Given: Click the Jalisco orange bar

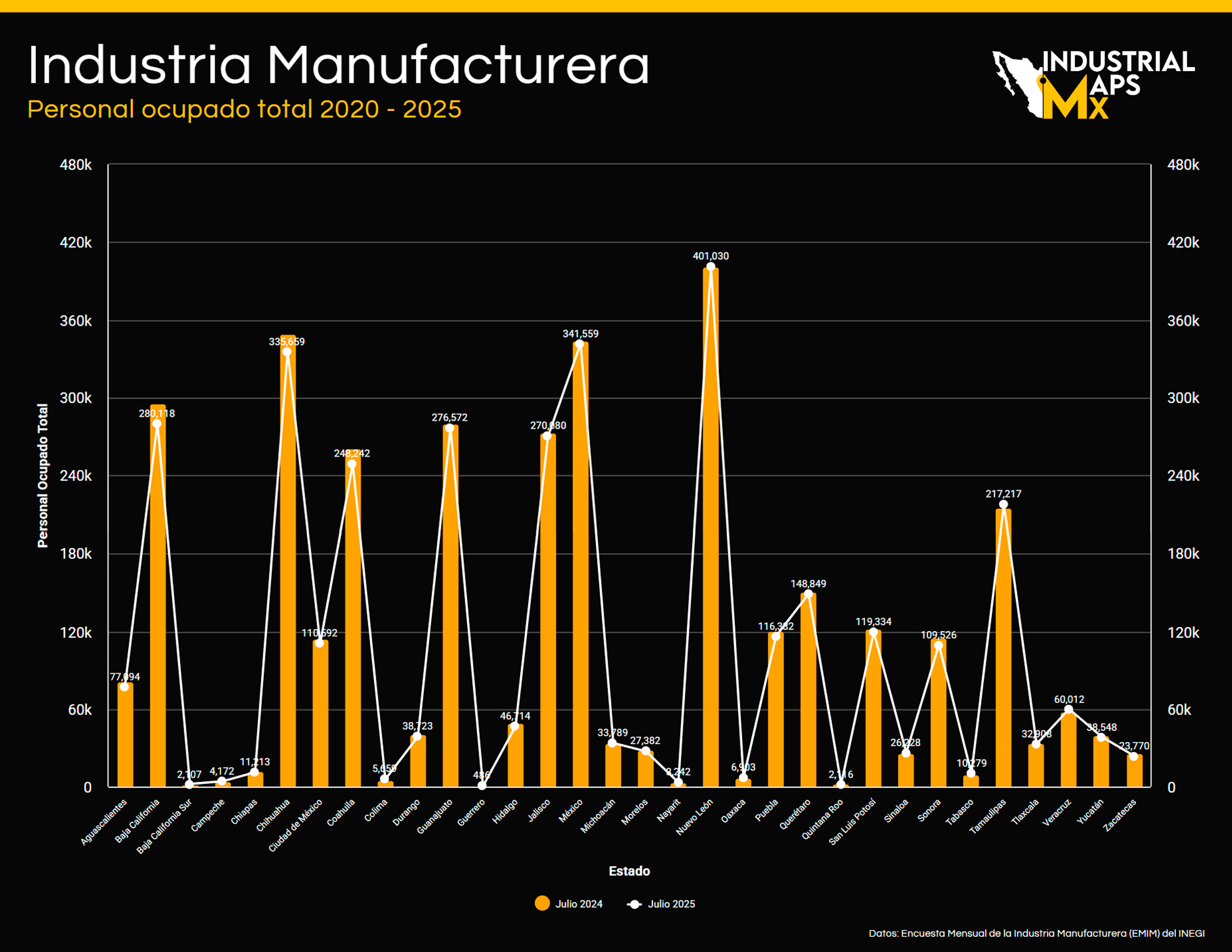Looking at the screenshot, I should click(x=548, y=609).
